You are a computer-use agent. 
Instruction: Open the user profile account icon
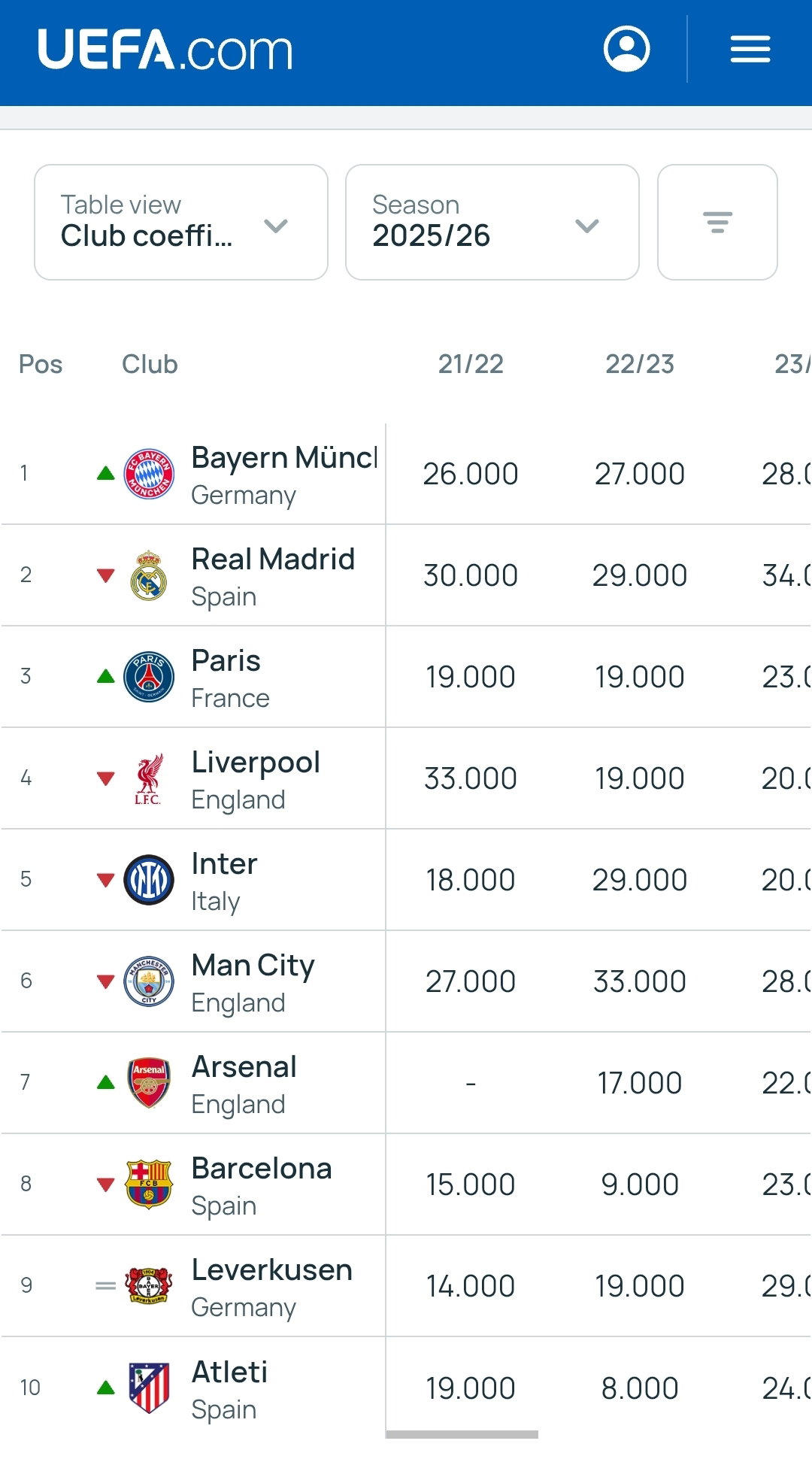point(626,49)
